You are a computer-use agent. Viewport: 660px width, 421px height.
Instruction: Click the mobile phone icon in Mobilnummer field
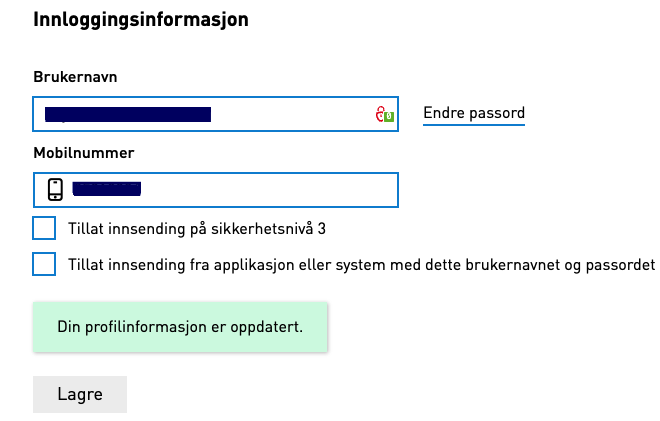coord(56,189)
